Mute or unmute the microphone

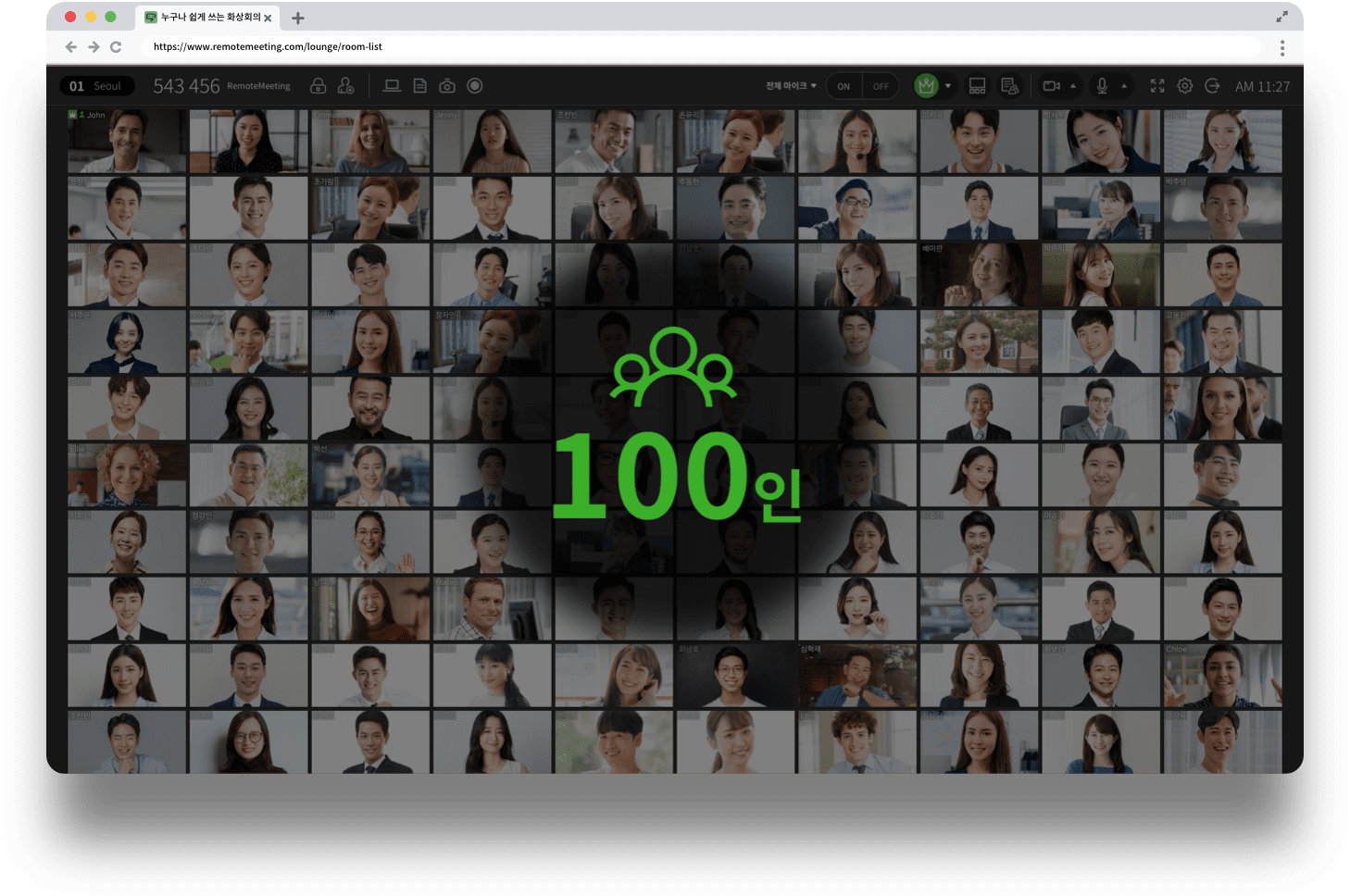pyautogui.click(x=1102, y=86)
